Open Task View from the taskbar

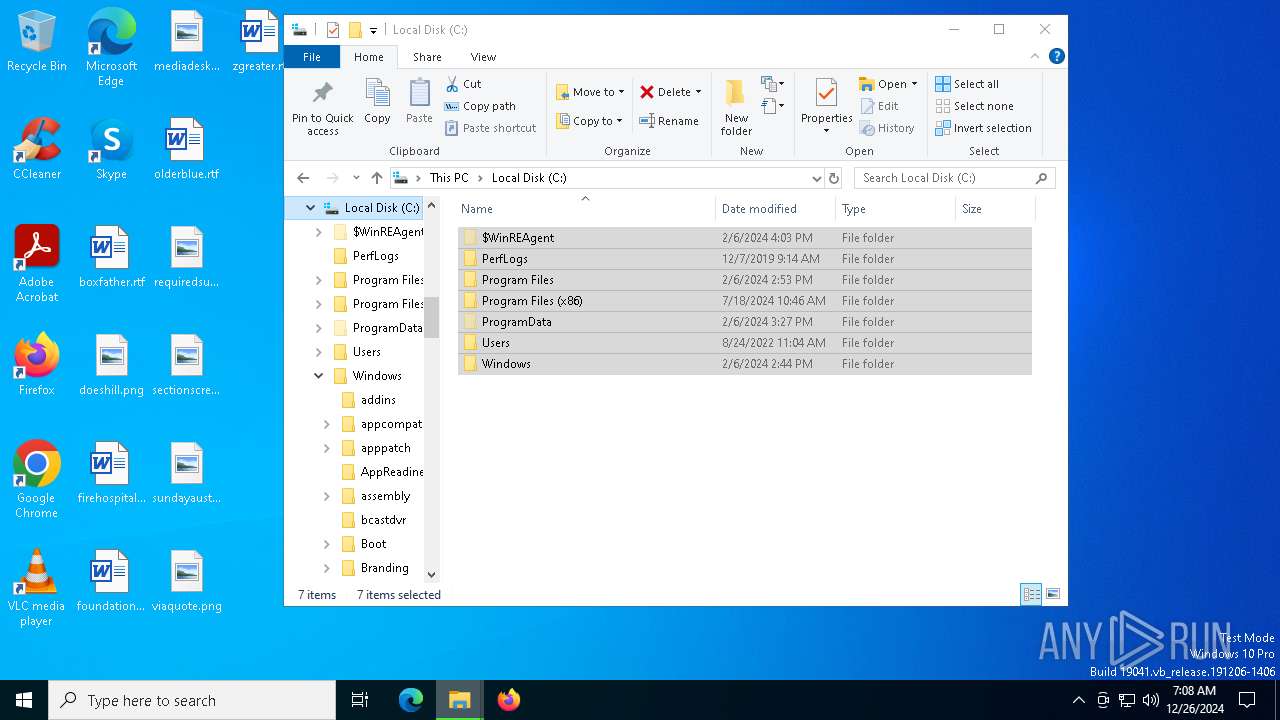pyautogui.click(x=360, y=700)
